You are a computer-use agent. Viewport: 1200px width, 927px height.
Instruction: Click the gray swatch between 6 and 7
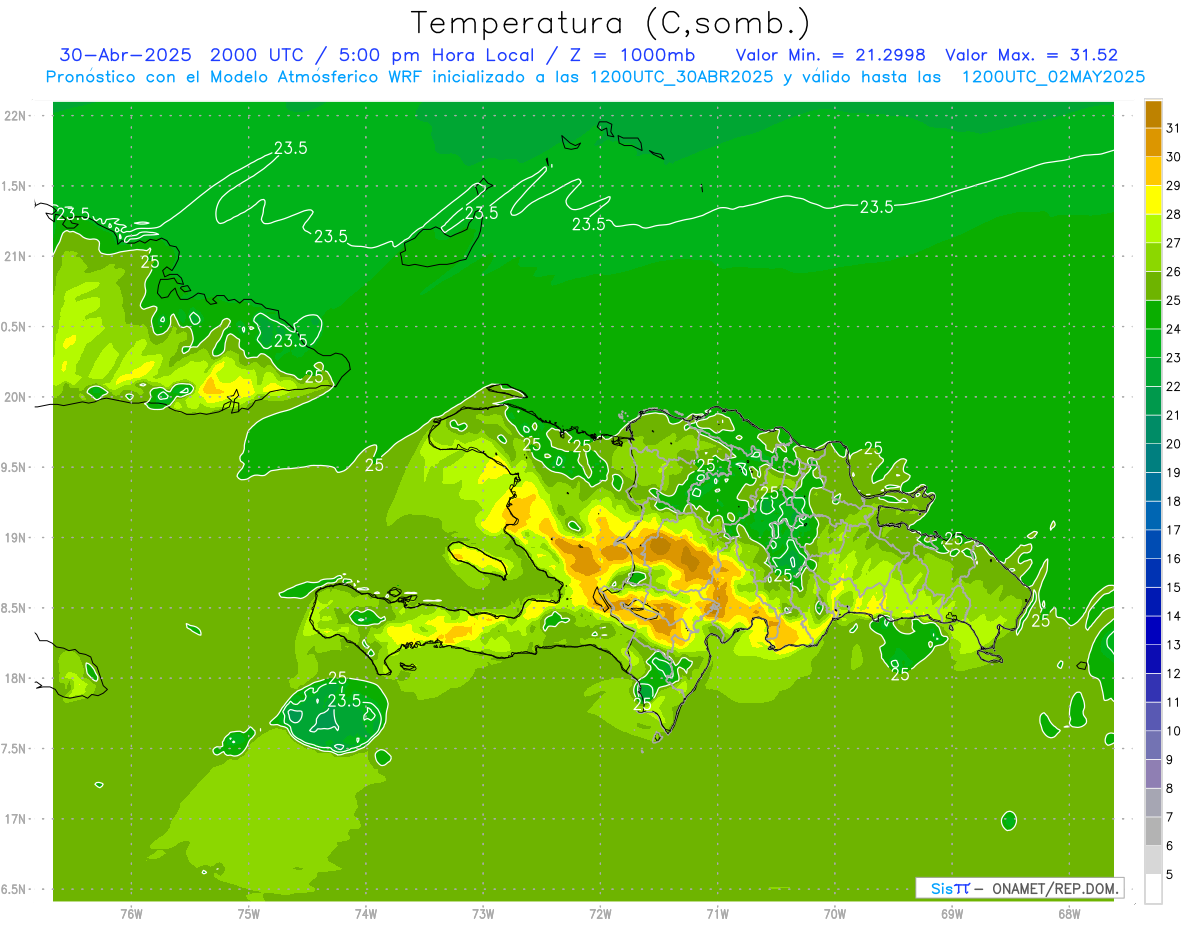click(x=1153, y=831)
